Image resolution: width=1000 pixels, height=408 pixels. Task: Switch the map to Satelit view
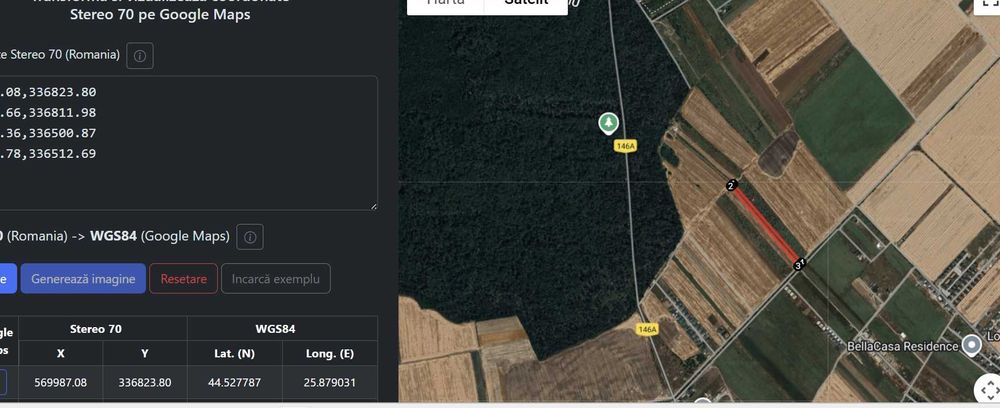point(526,3)
